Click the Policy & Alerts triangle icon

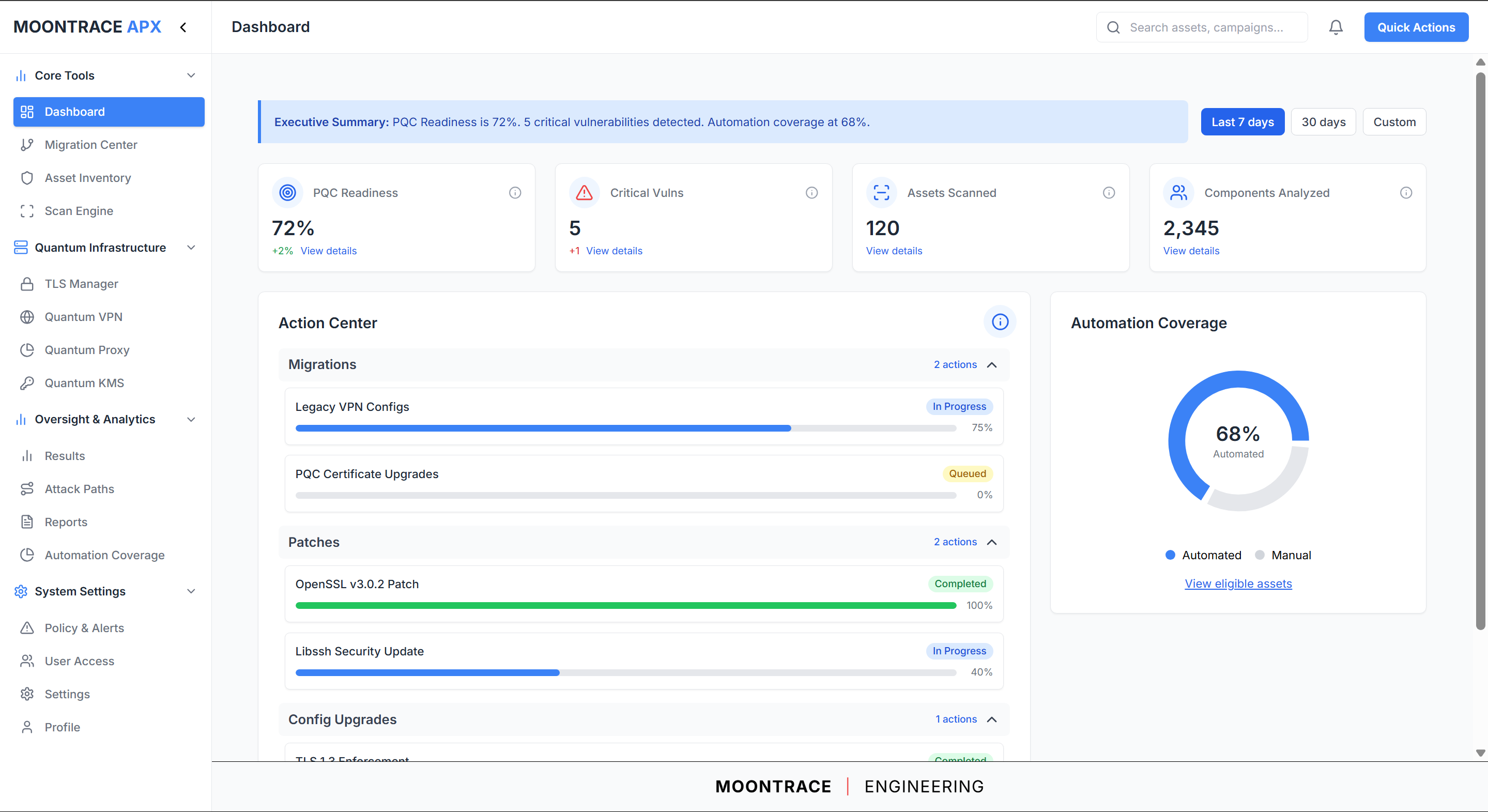tap(27, 629)
